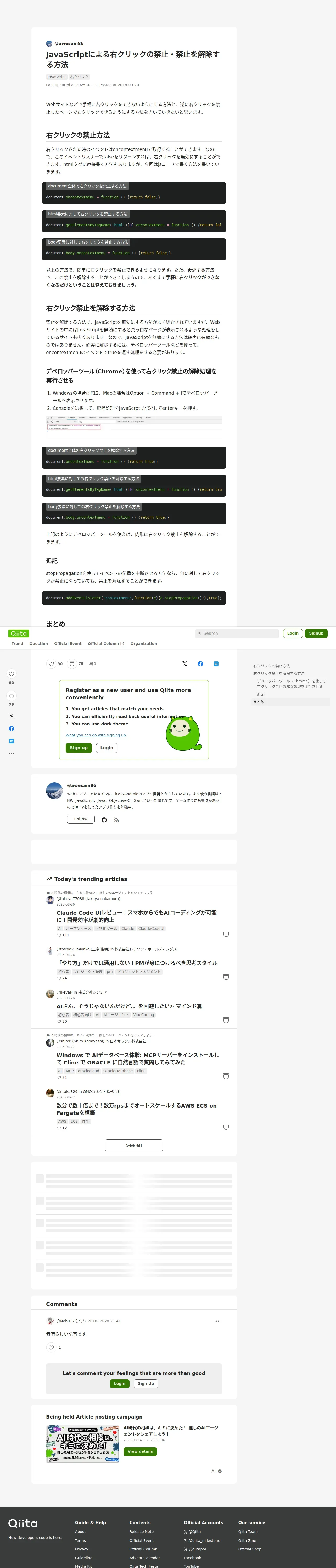The height and width of the screenshot is (1568, 336).
Task: Open the three-dot menu on Nobu12's comment
Action: tap(216, 1321)
